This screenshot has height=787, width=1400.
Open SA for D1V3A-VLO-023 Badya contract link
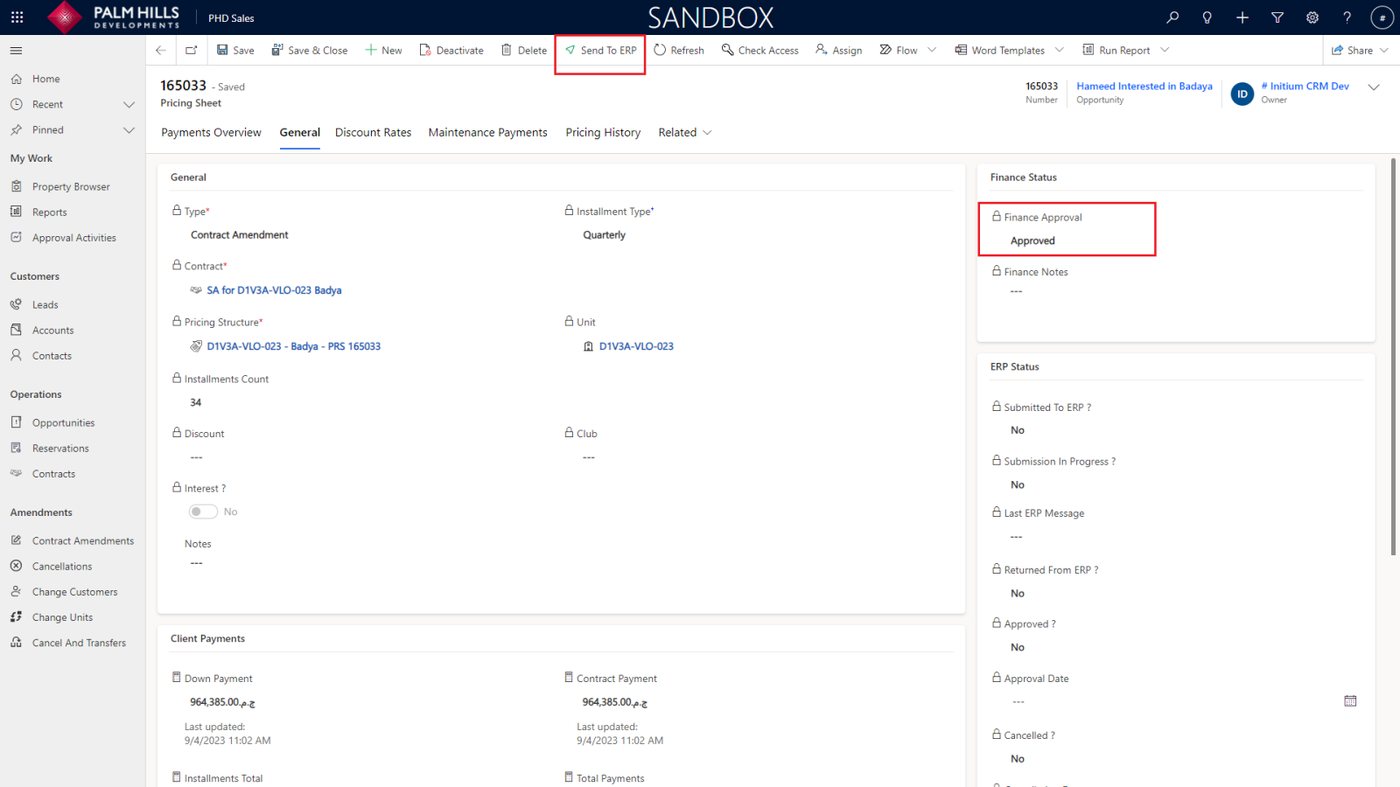click(x=274, y=290)
